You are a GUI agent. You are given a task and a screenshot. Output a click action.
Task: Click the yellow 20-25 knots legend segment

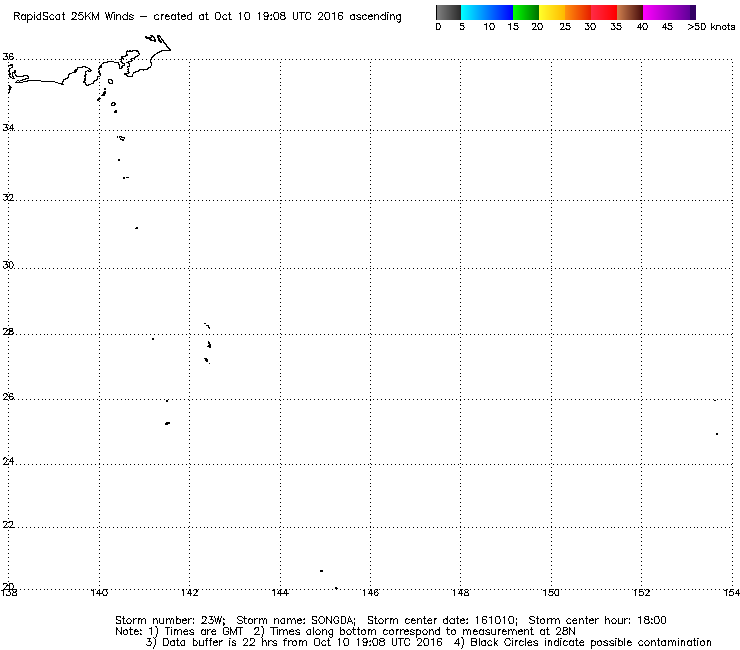(x=552, y=12)
